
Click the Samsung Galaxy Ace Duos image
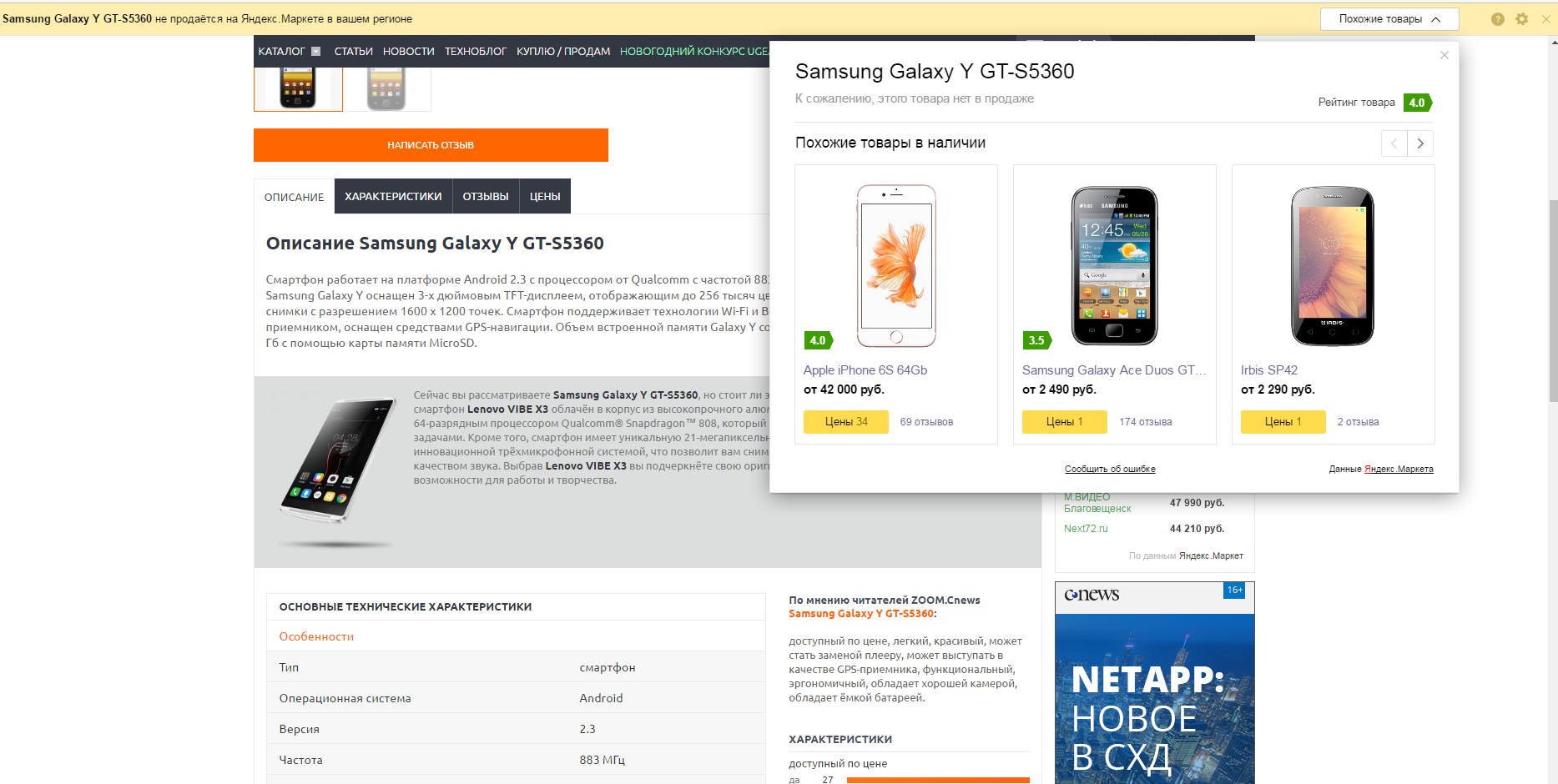1115,265
